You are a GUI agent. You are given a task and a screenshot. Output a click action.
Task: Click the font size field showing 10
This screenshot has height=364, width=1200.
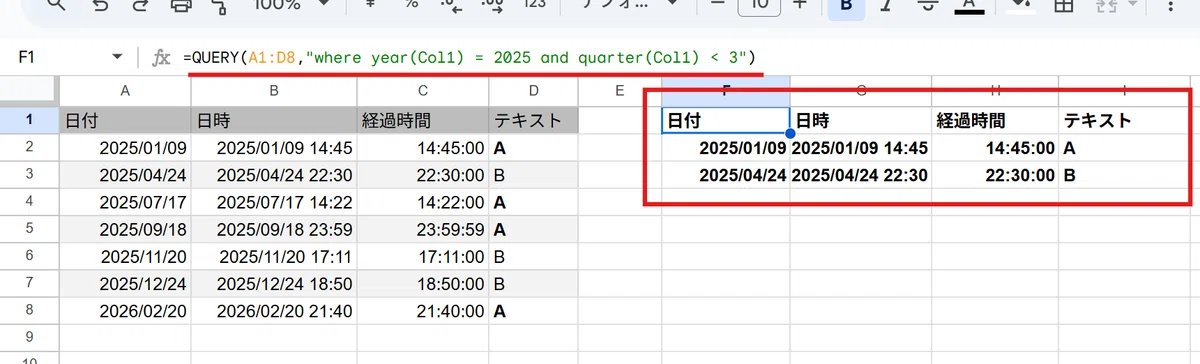click(x=761, y=6)
